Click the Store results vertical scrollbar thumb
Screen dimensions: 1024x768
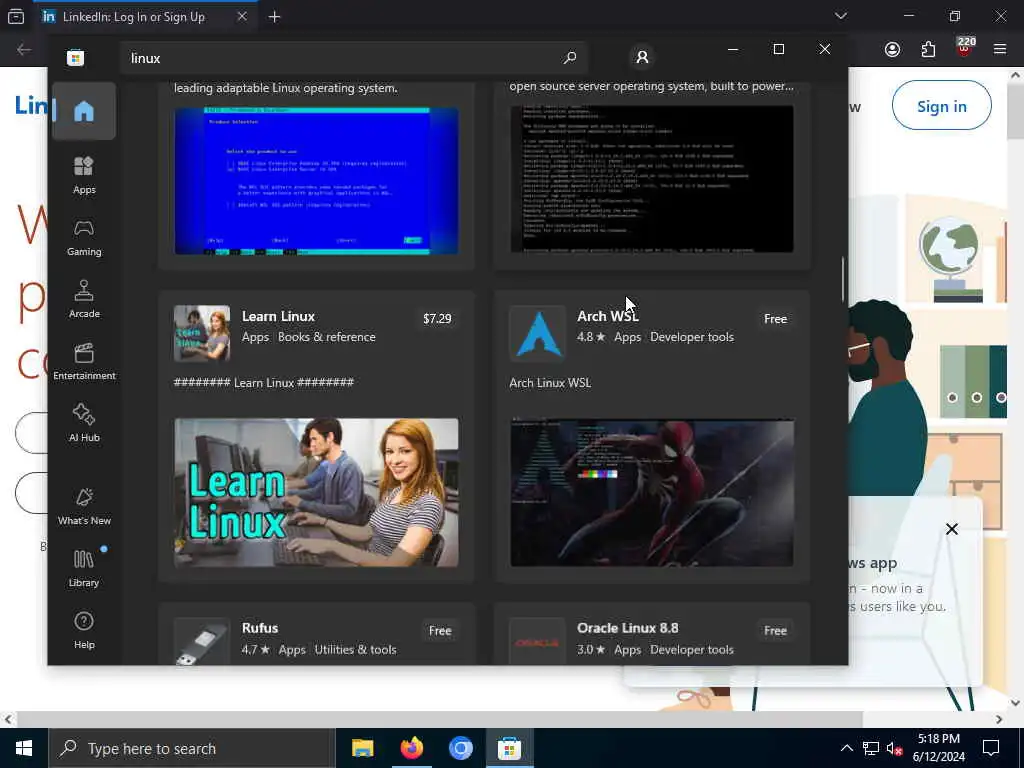click(842, 279)
